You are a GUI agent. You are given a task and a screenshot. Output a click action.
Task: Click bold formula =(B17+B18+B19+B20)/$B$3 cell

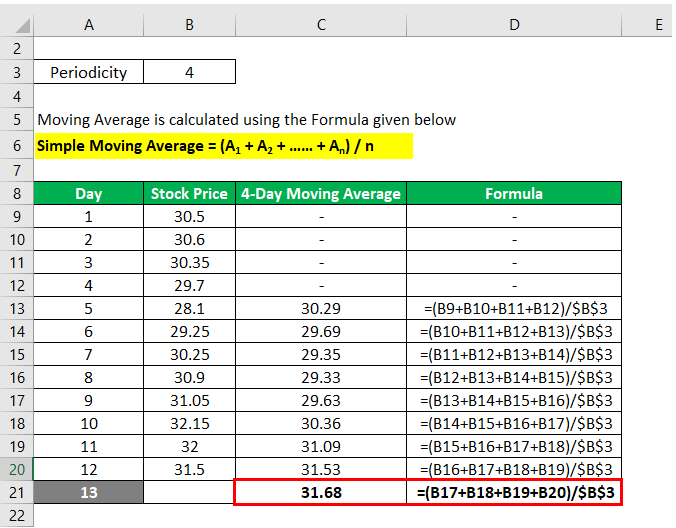click(x=514, y=492)
